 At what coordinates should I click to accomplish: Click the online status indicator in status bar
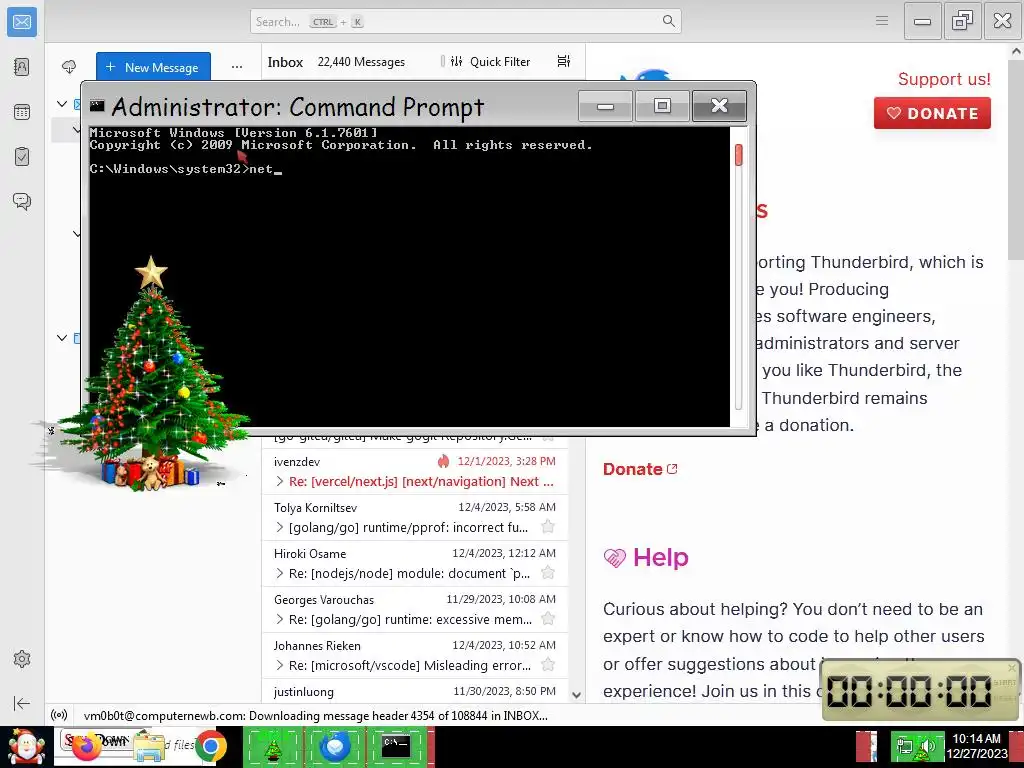(x=59, y=715)
